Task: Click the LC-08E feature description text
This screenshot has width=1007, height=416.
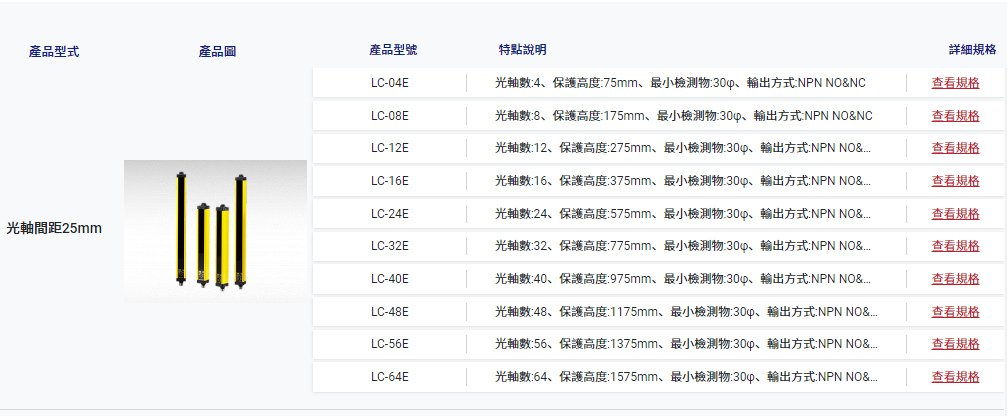Action: click(x=684, y=116)
